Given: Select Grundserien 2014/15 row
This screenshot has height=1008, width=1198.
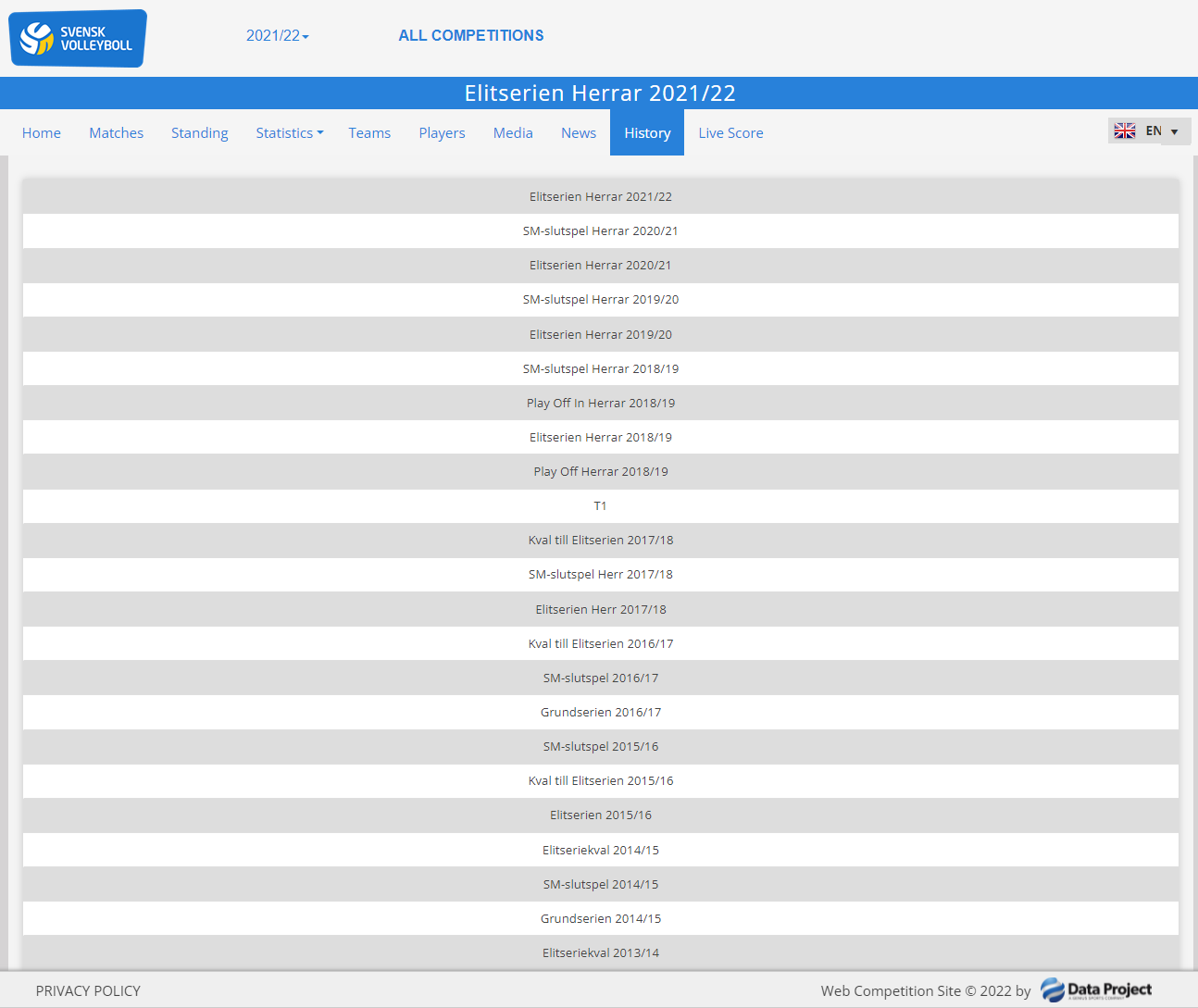Looking at the screenshot, I should pos(601,918).
